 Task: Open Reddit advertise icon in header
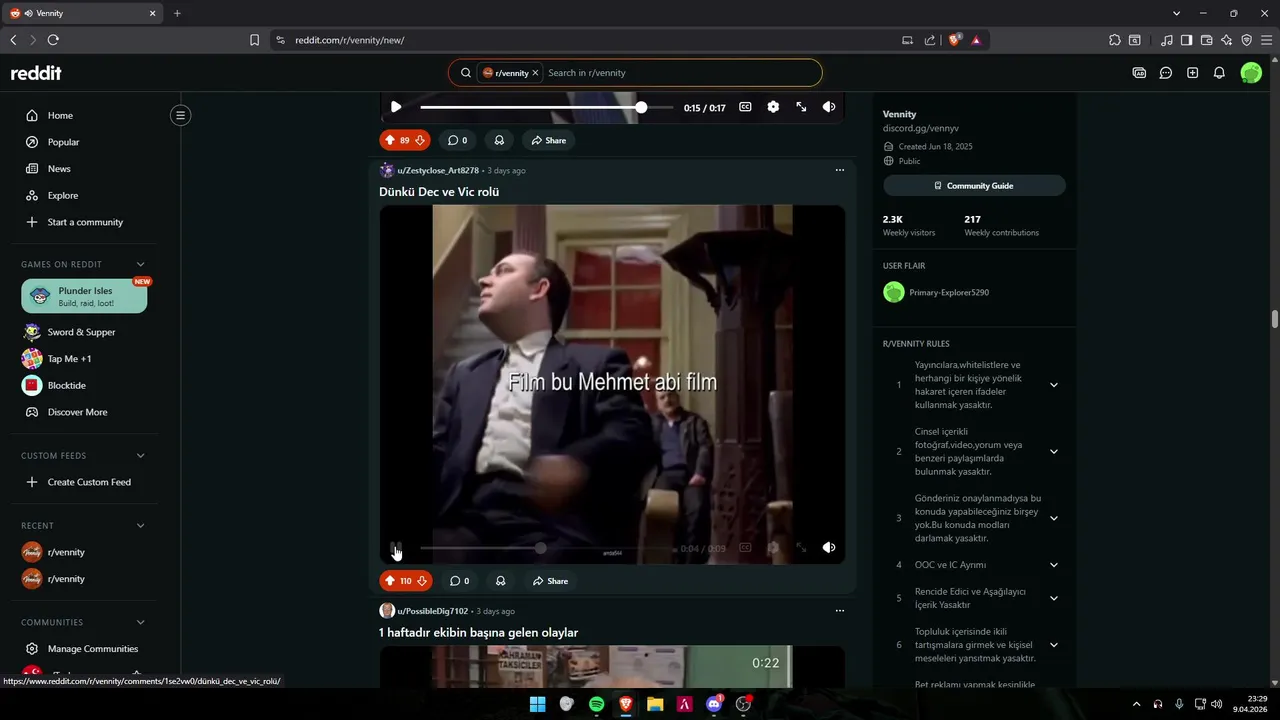tap(1139, 73)
